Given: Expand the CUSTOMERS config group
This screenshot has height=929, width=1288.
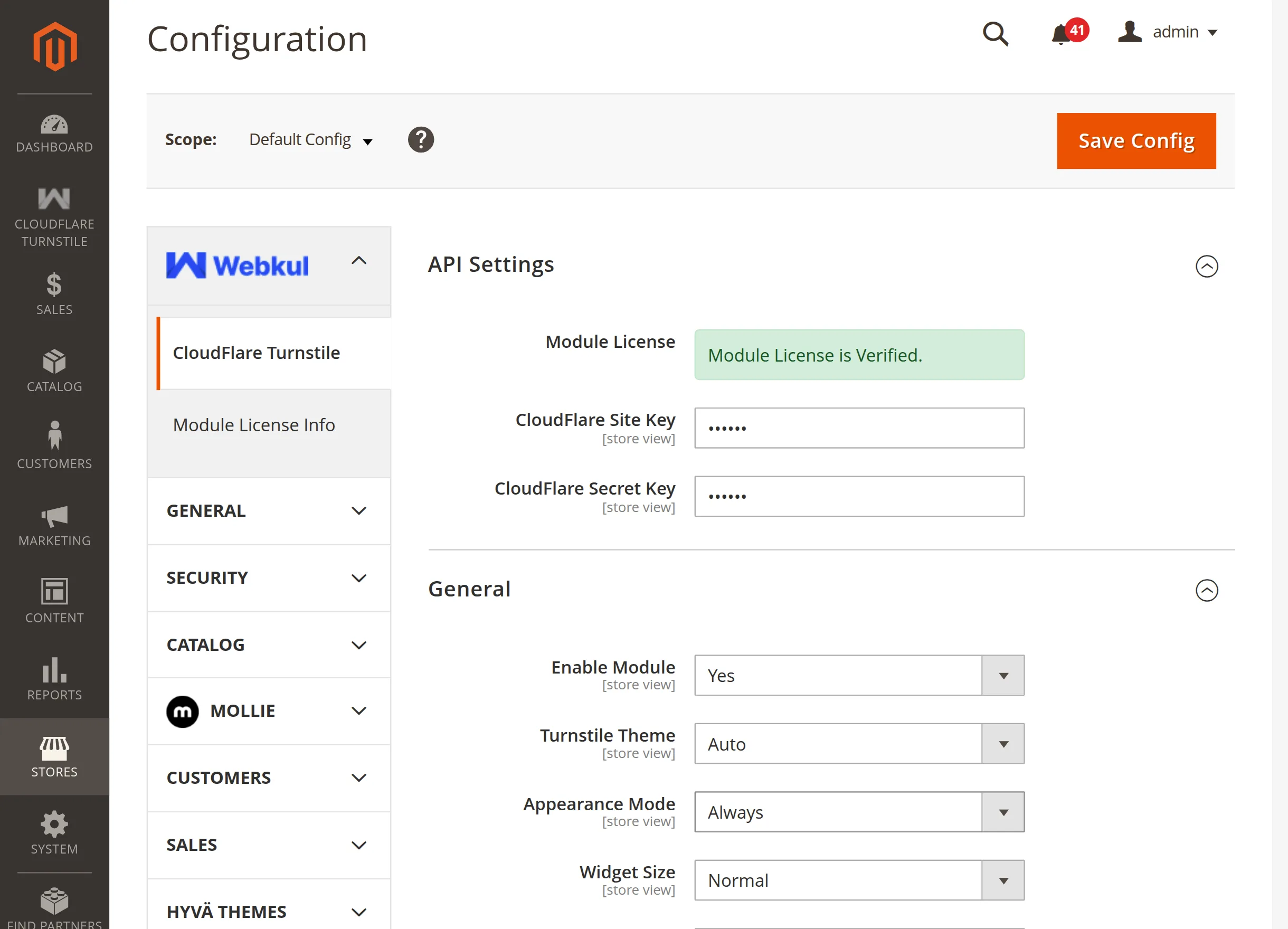Looking at the screenshot, I should [269, 778].
